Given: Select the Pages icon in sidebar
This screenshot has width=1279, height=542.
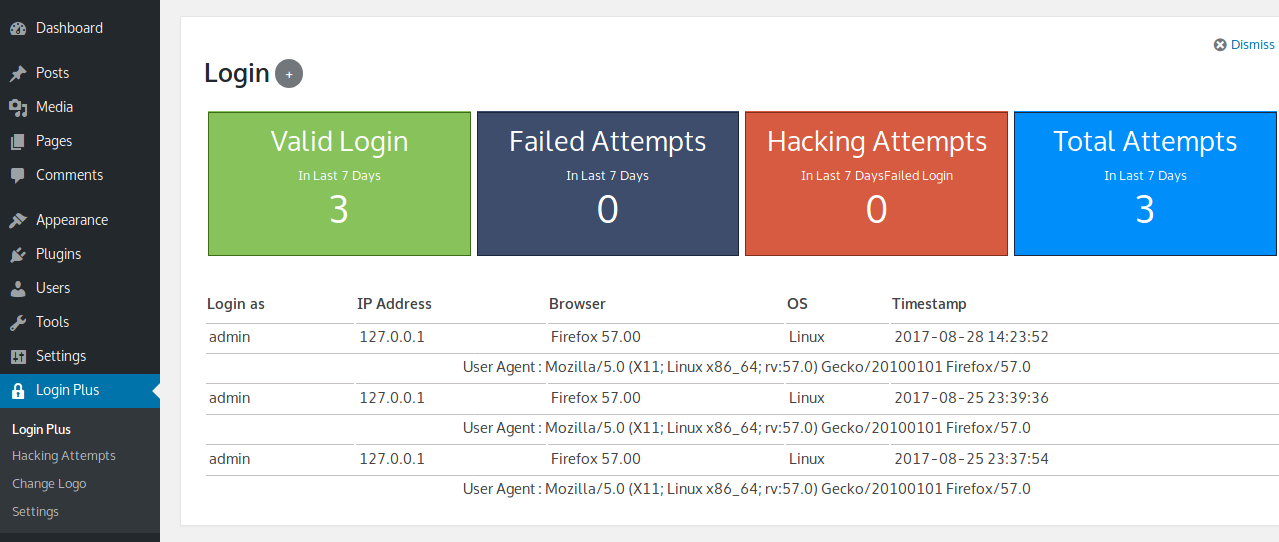Looking at the screenshot, I should pos(18,141).
